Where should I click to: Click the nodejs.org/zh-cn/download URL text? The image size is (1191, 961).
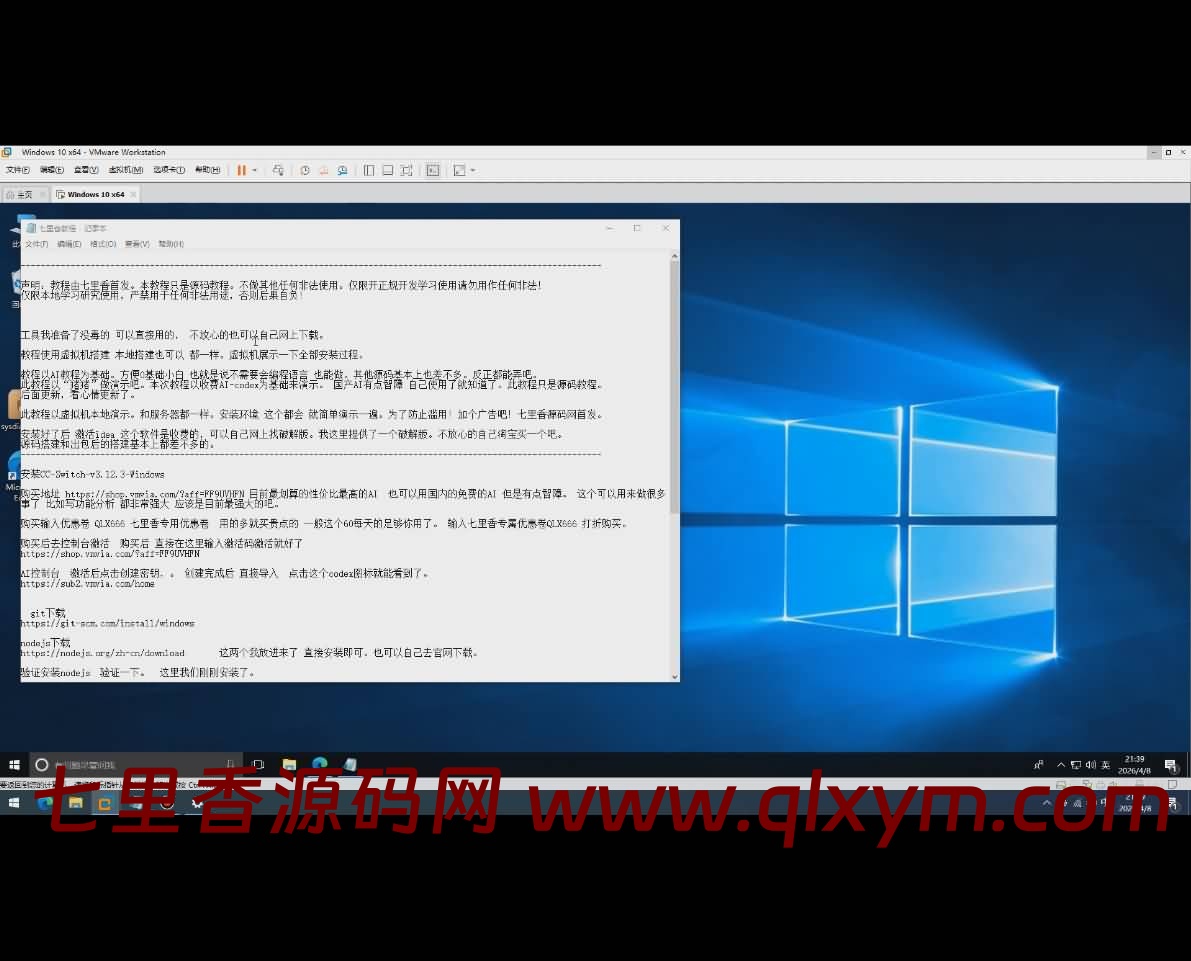[x=103, y=653]
